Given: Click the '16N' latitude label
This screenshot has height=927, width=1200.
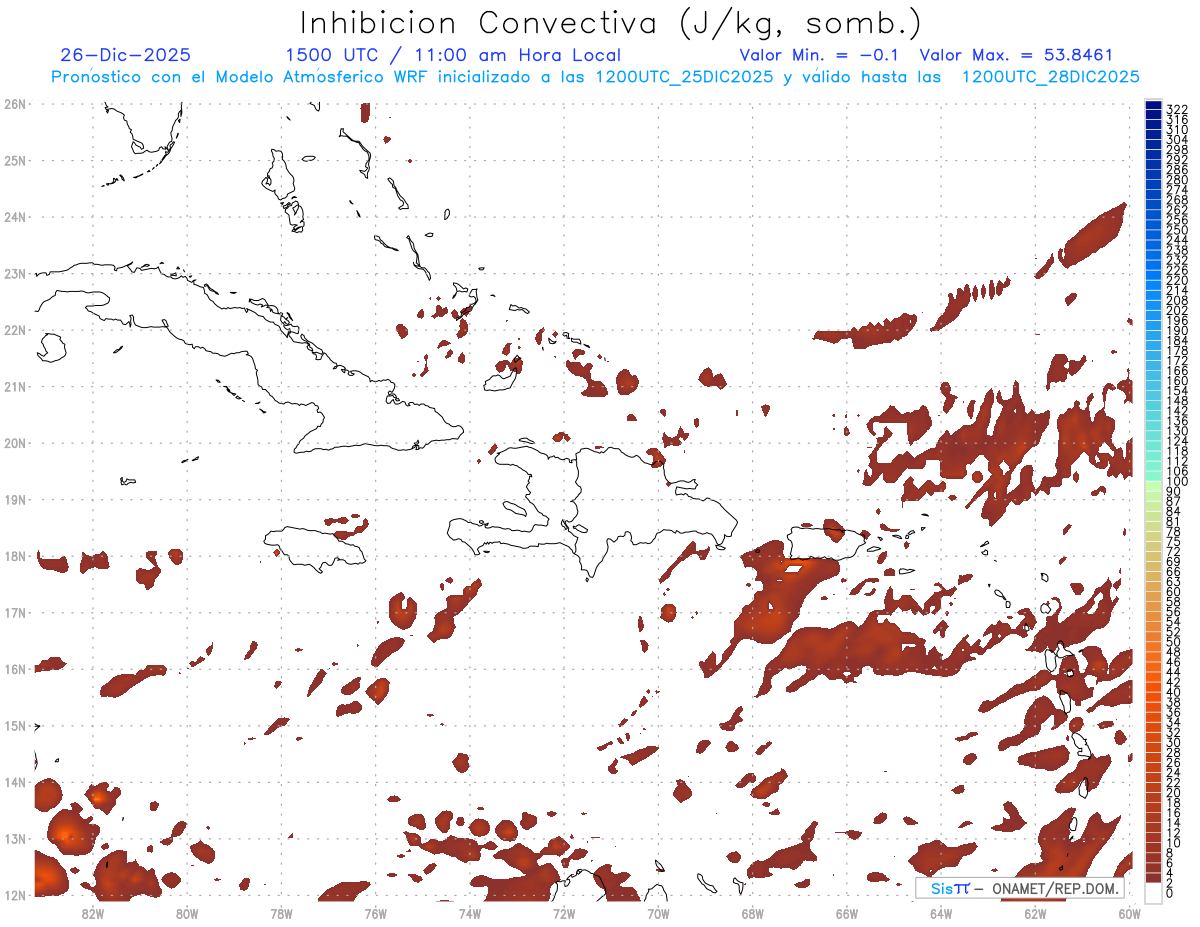Looking at the screenshot, I should pos(15,669).
